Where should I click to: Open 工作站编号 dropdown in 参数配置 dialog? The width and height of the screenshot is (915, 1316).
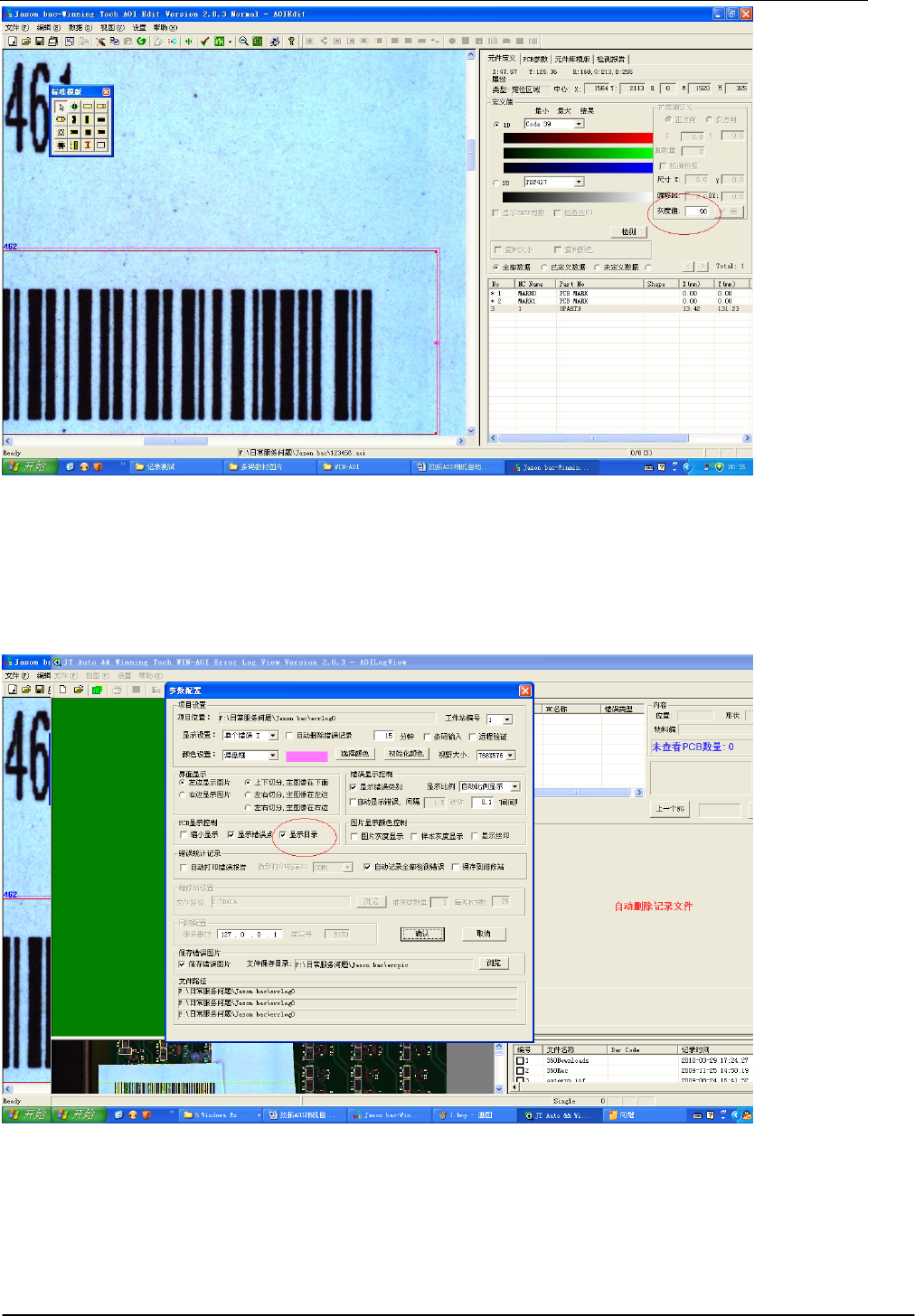coord(507,719)
